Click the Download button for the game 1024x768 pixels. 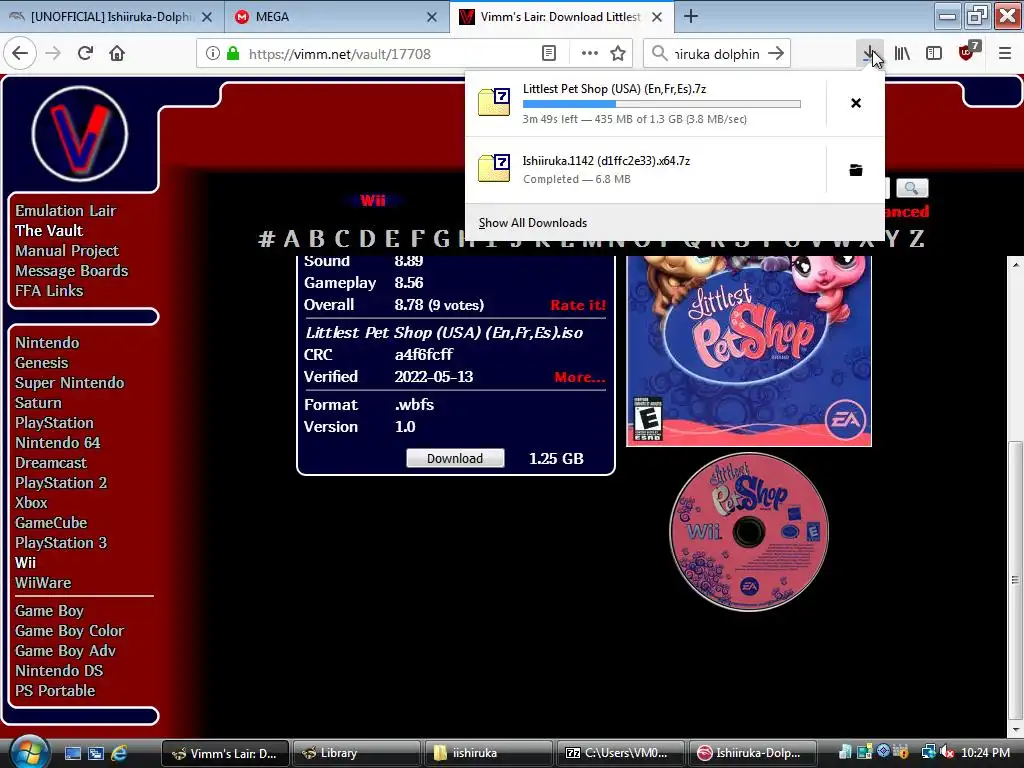click(x=455, y=458)
